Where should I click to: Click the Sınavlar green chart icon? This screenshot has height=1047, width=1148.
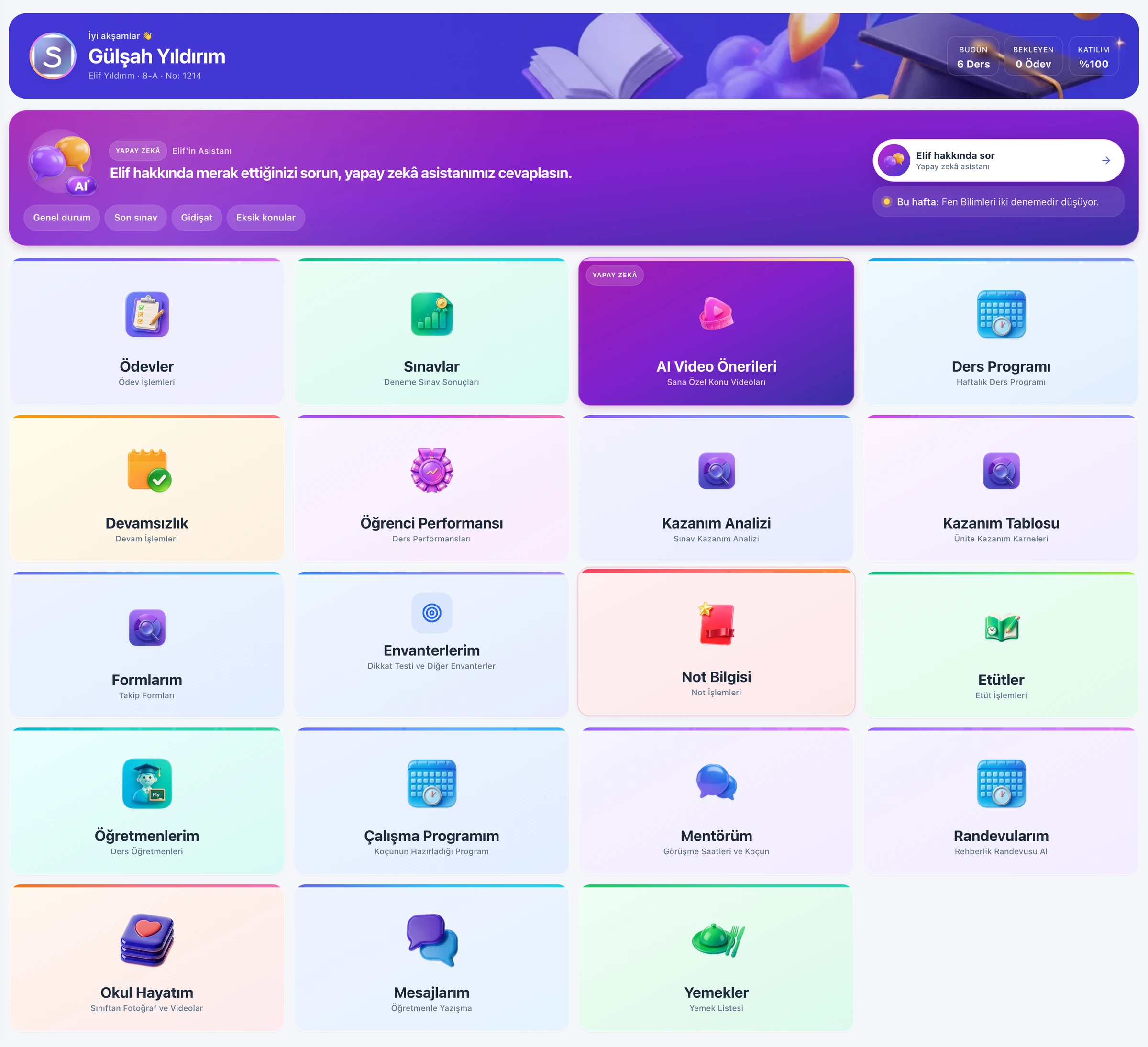click(x=431, y=314)
